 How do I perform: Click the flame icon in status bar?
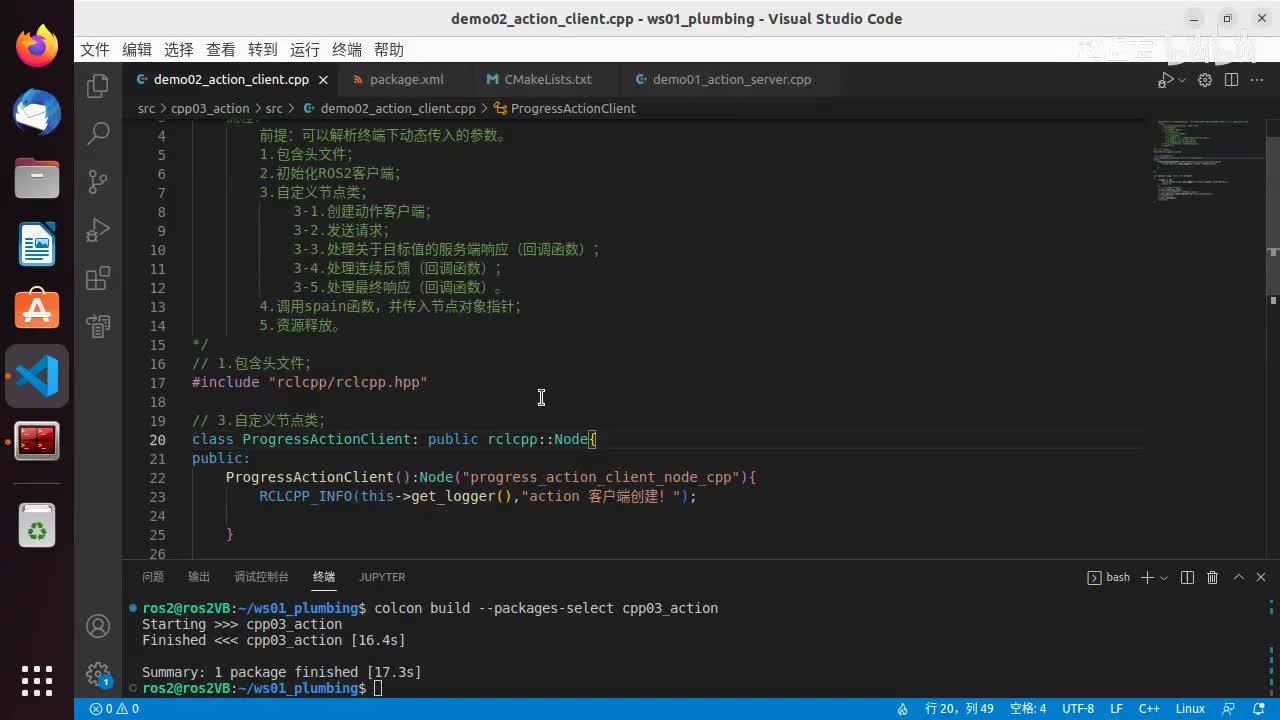[902, 709]
